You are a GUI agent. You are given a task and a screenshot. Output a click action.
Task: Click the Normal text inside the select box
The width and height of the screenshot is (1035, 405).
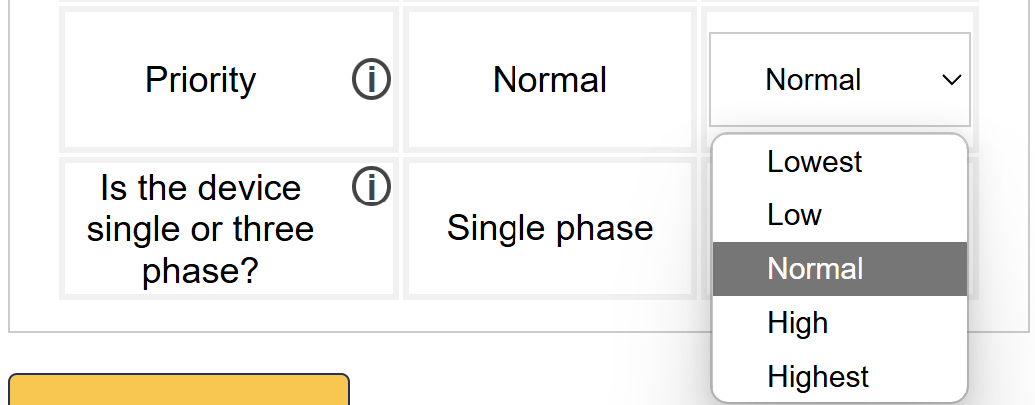pyautogui.click(x=812, y=80)
